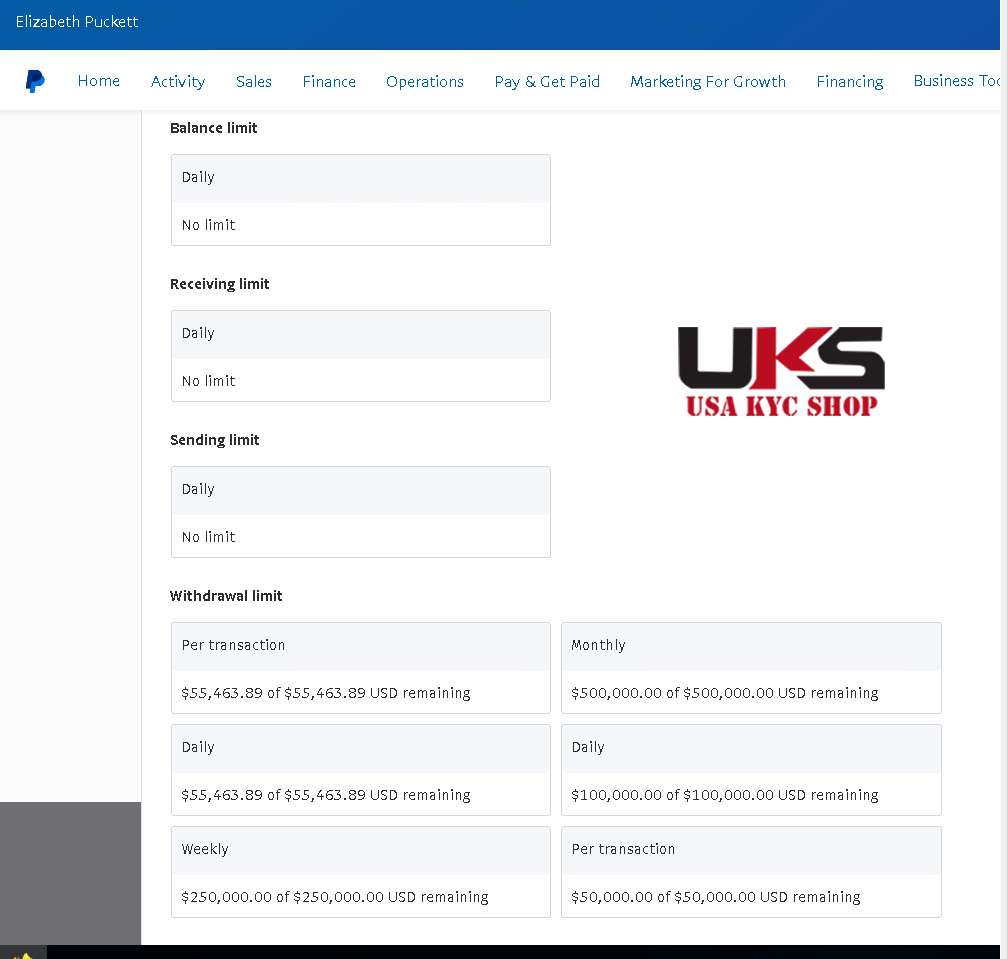Click $55,463.89 remaining under Daily withdrawal

click(326, 795)
